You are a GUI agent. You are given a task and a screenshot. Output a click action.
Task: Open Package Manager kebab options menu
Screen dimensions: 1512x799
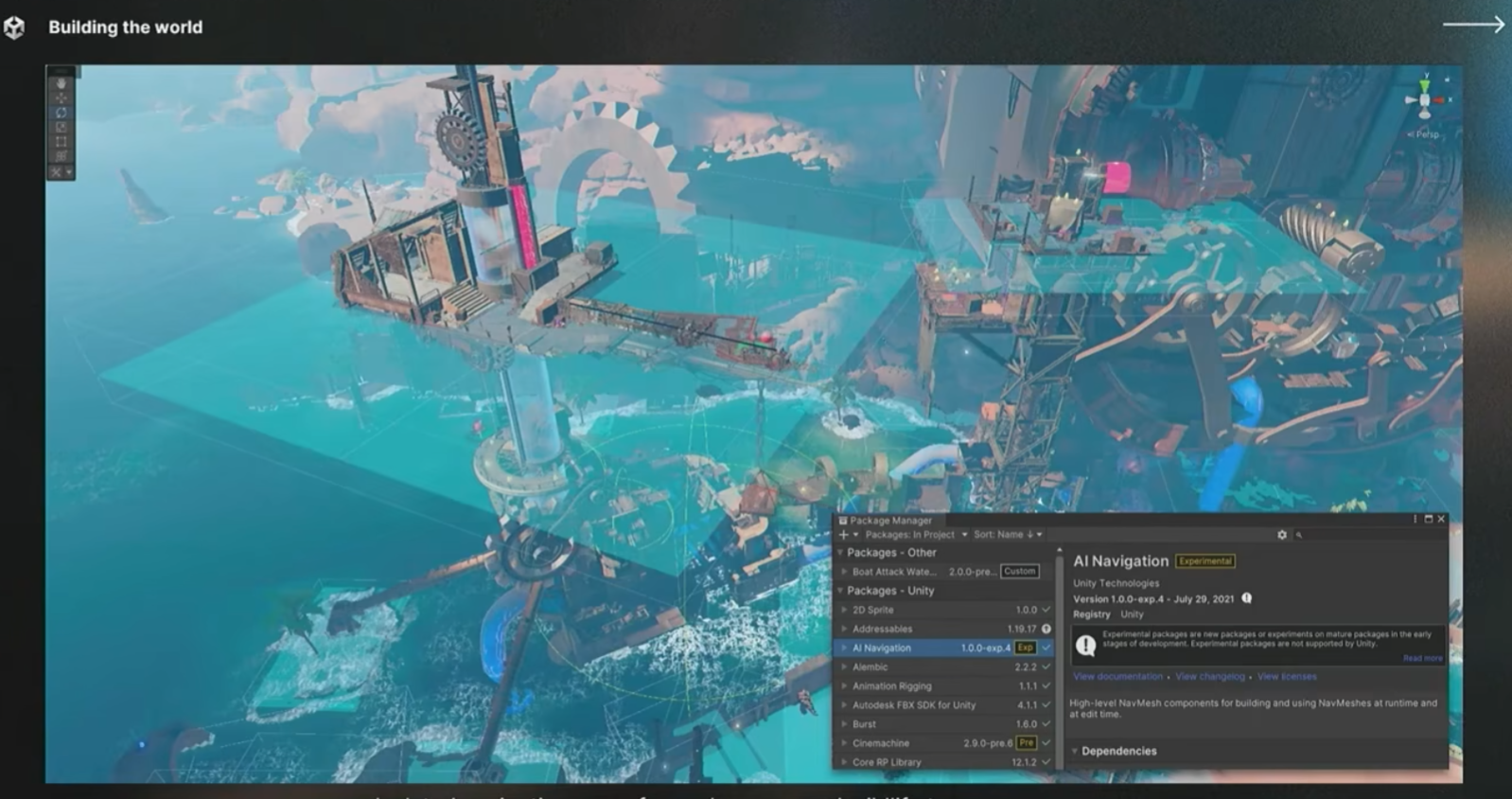[1415, 519]
